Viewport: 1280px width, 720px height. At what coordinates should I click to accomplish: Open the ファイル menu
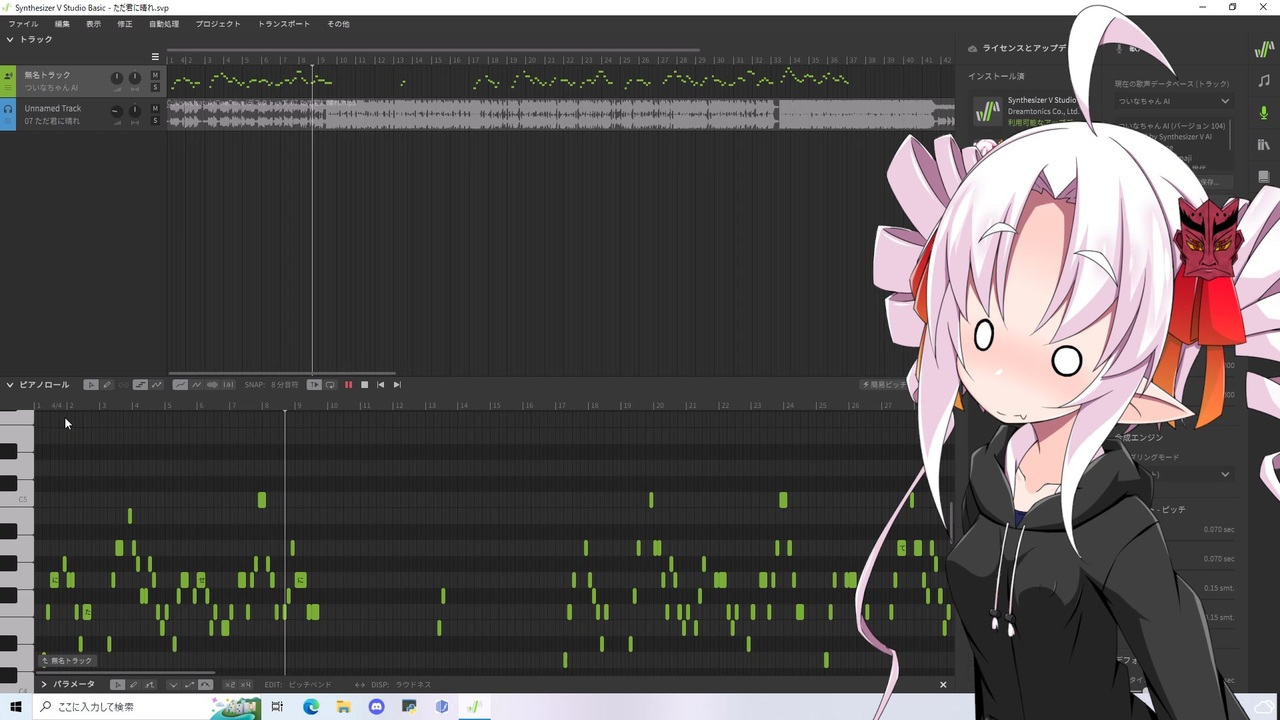[23, 24]
